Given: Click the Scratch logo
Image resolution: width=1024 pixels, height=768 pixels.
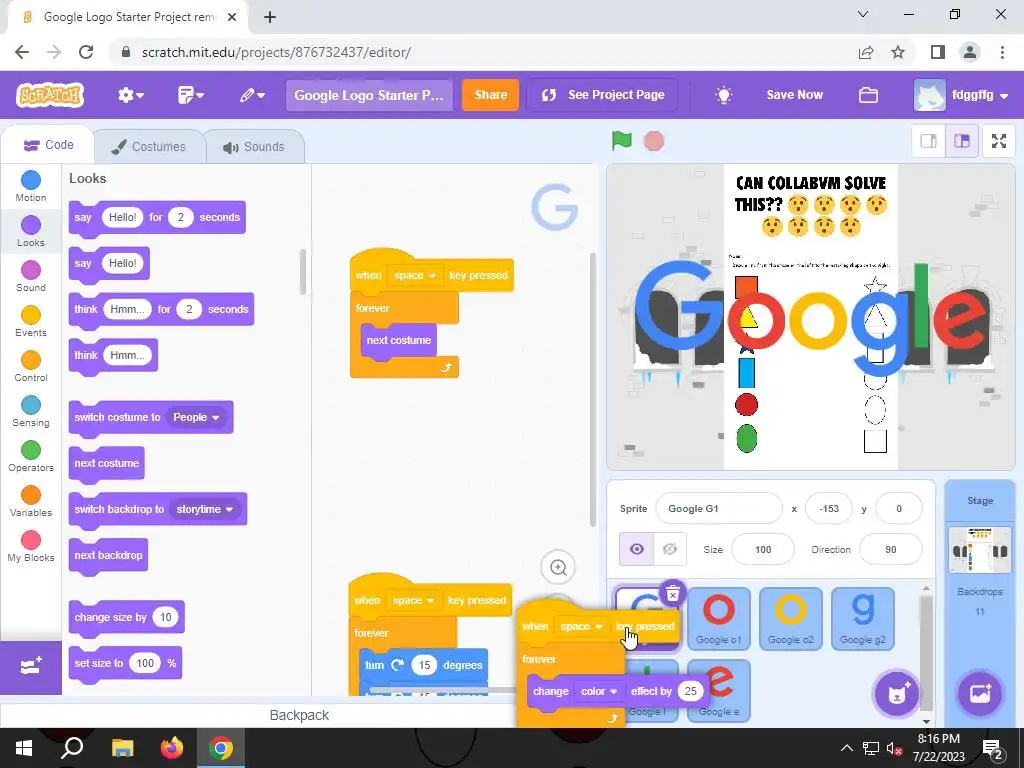Looking at the screenshot, I should pos(50,95).
